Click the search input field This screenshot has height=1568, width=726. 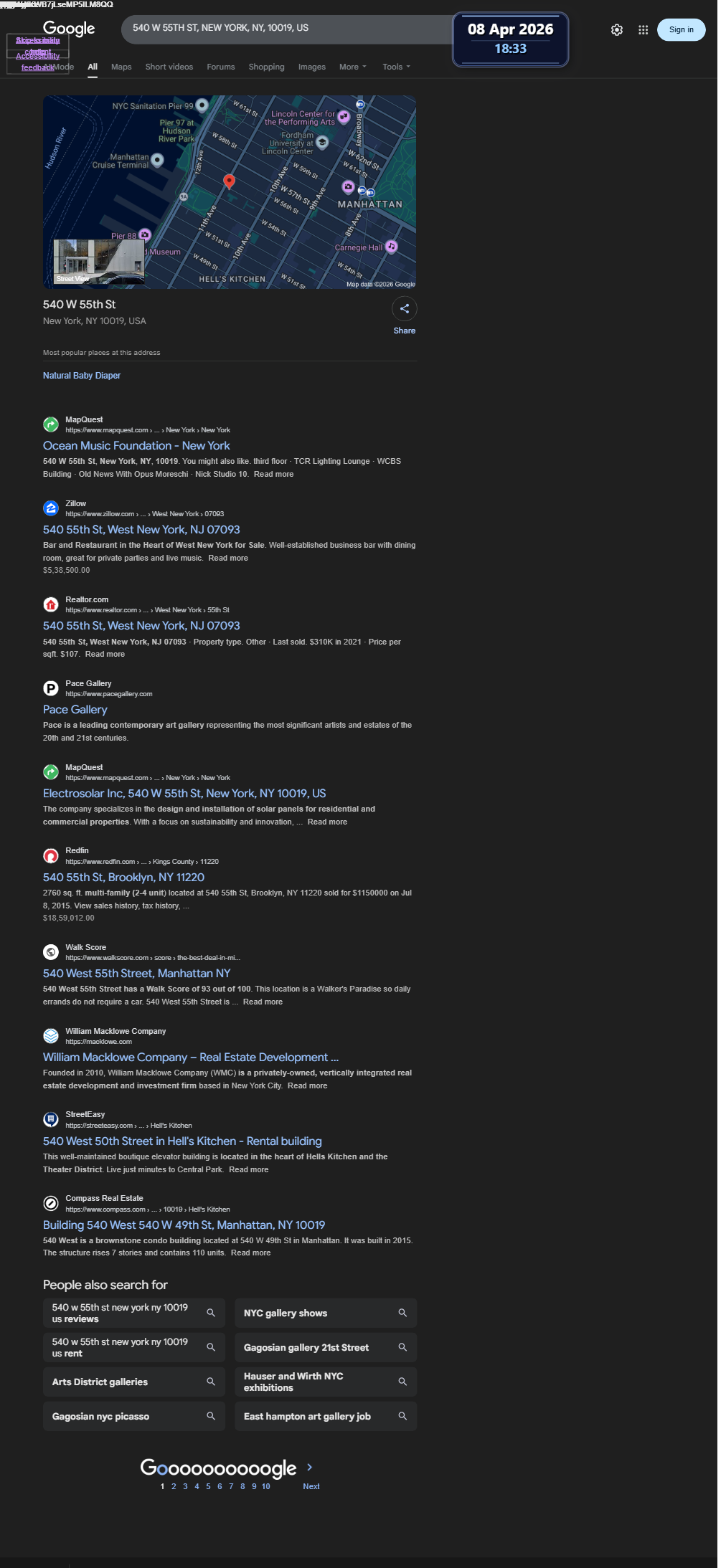pyautogui.click(x=287, y=29)
